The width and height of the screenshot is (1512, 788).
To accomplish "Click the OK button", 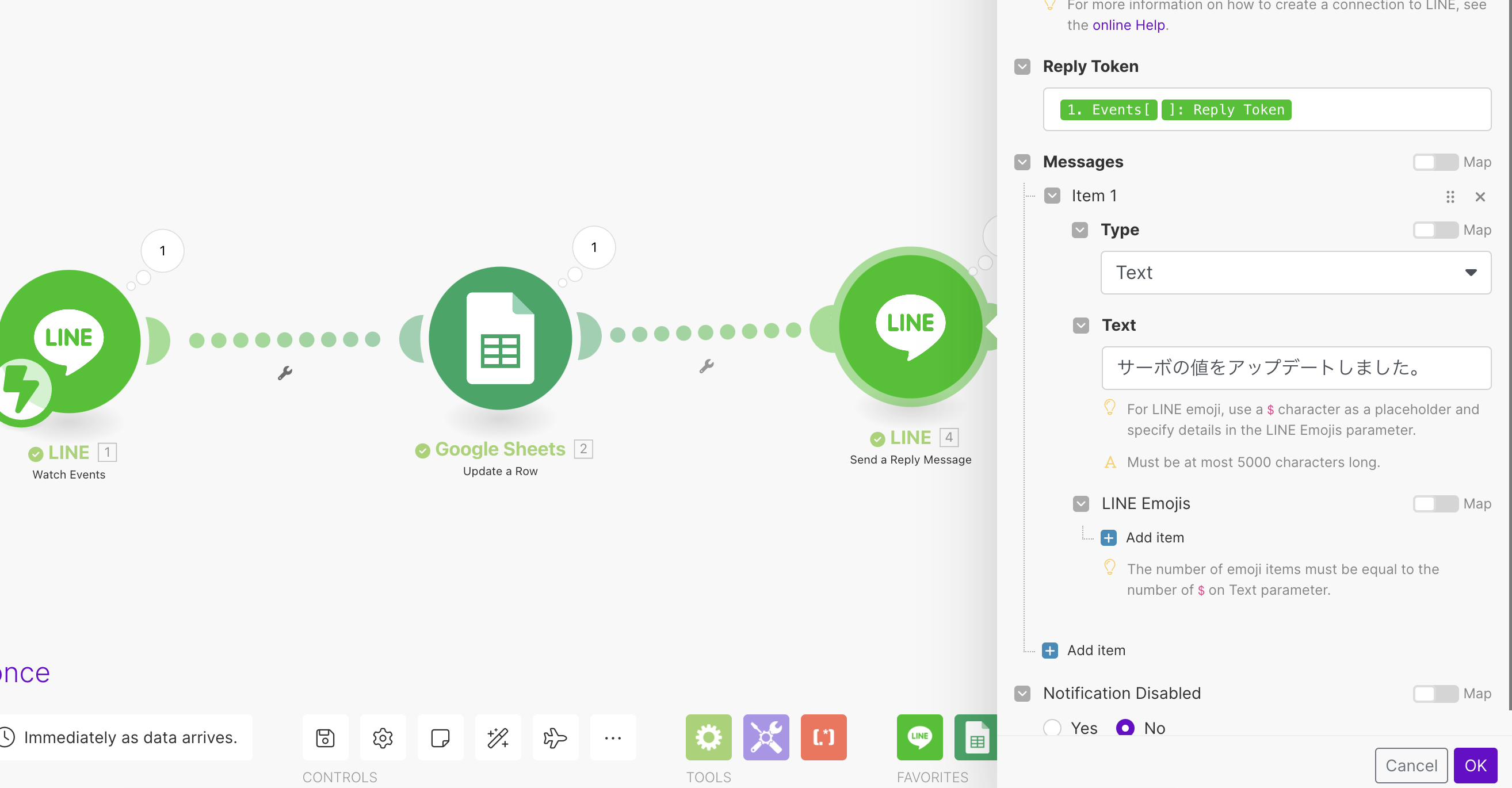I will click(x=1475, y=765).
